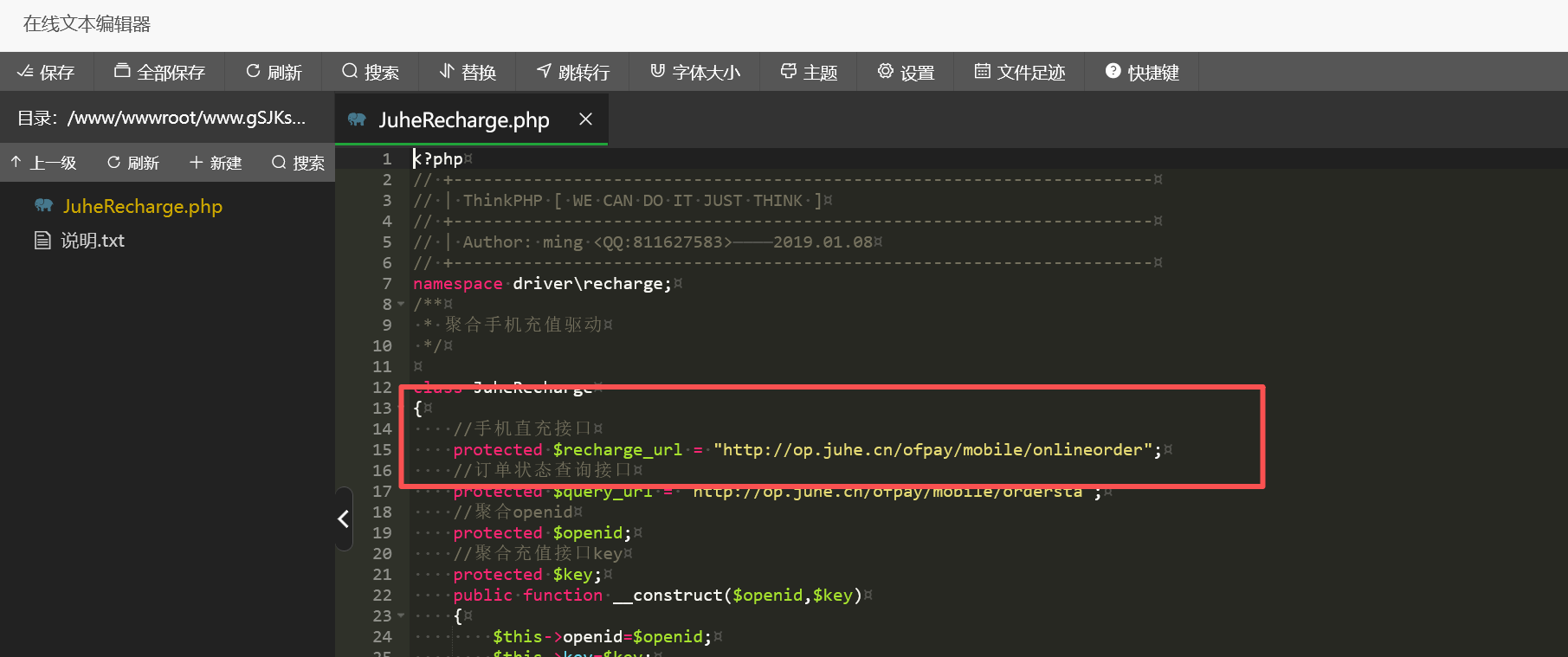1568x657 pixels.
Task: Create a new file with 新建
Action: coord(216,163)
